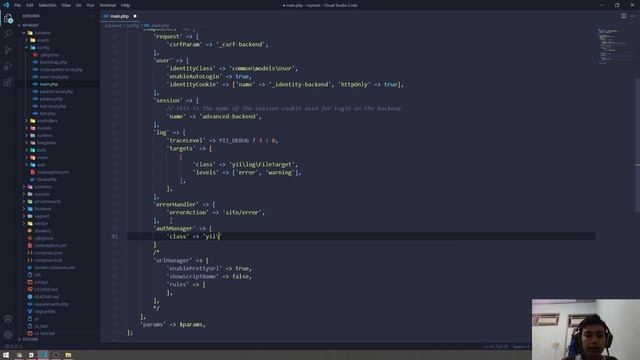Open the View menu
The image size is (640, 360).
(66, 5)
